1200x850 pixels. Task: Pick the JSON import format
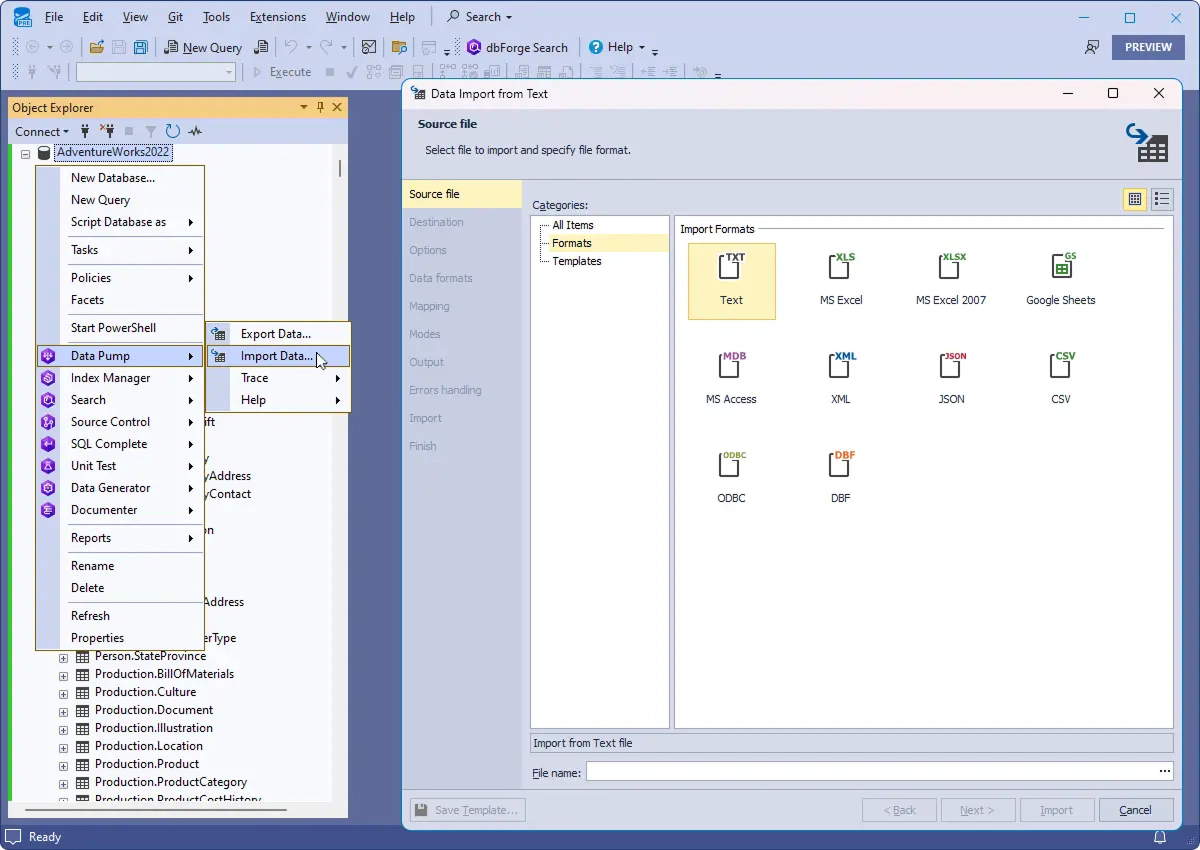(951, 375)
